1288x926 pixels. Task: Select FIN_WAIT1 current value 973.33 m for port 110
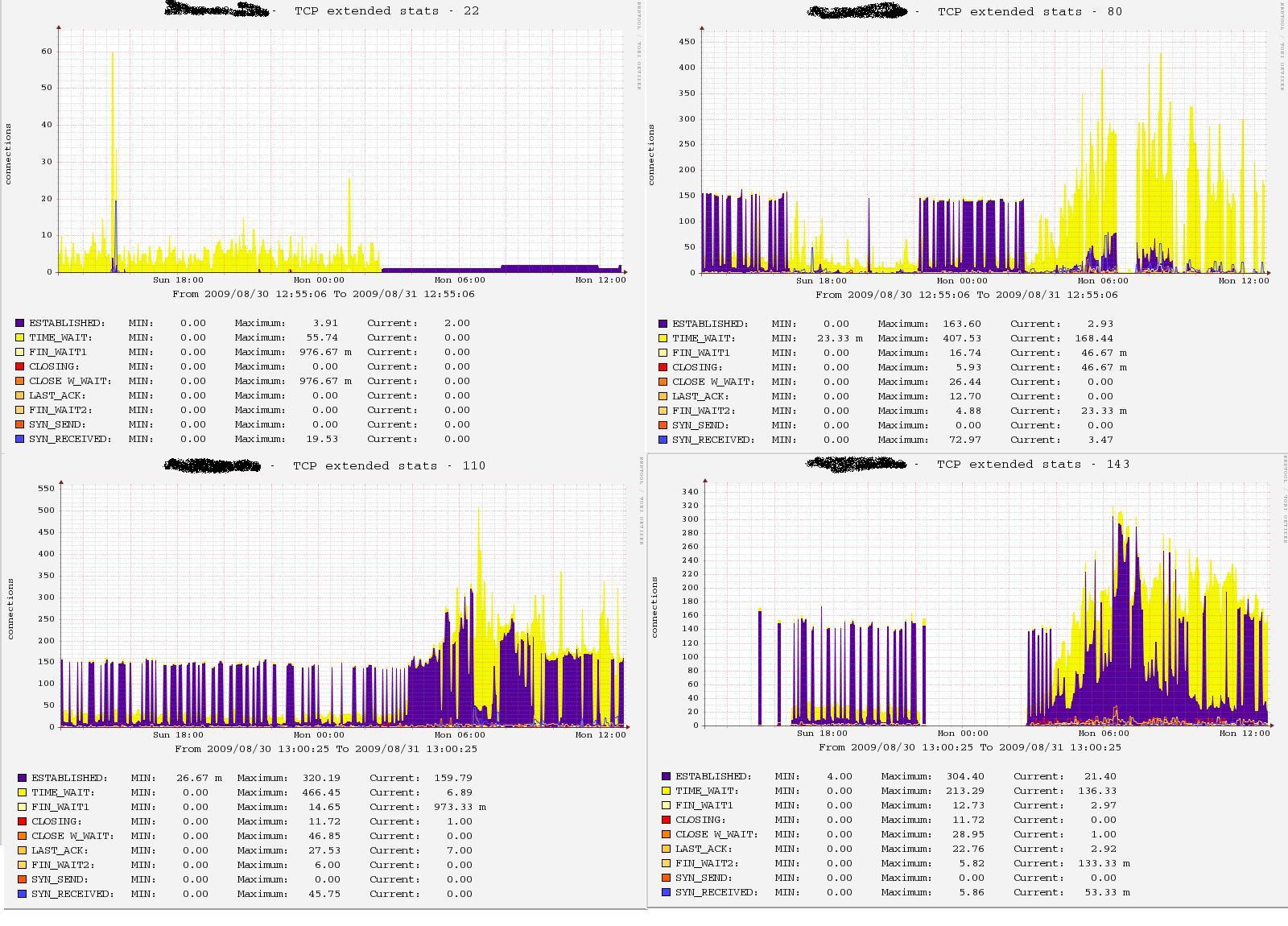click(459, 807)
